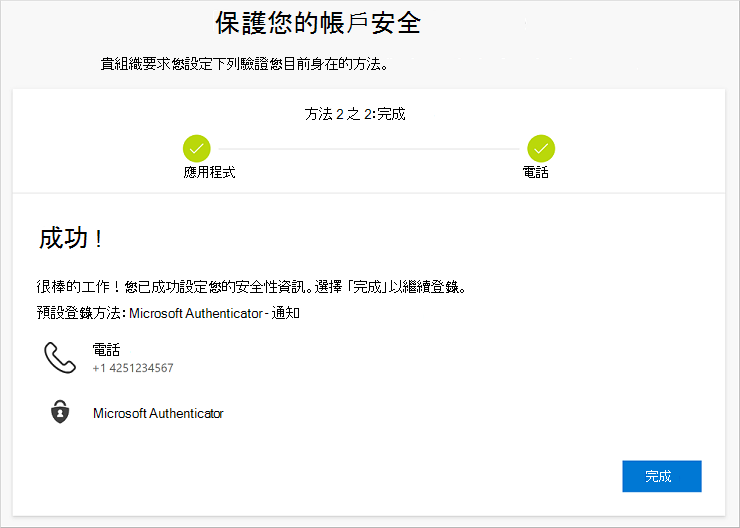Viewport: 740px width, 528px height.
Task: Click the green checkmark above 應用程式
Action: [197, 149]
